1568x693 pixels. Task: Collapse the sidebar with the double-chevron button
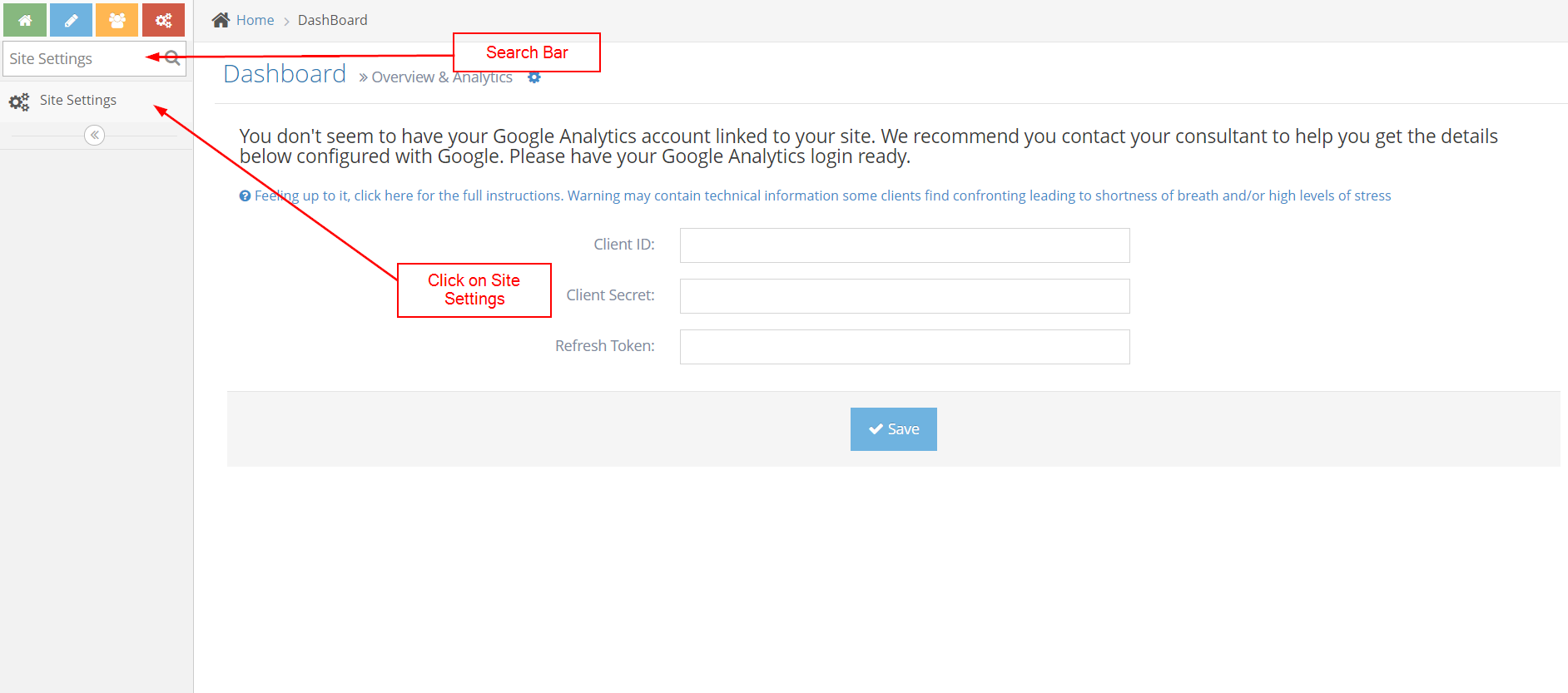click(95, 135)
